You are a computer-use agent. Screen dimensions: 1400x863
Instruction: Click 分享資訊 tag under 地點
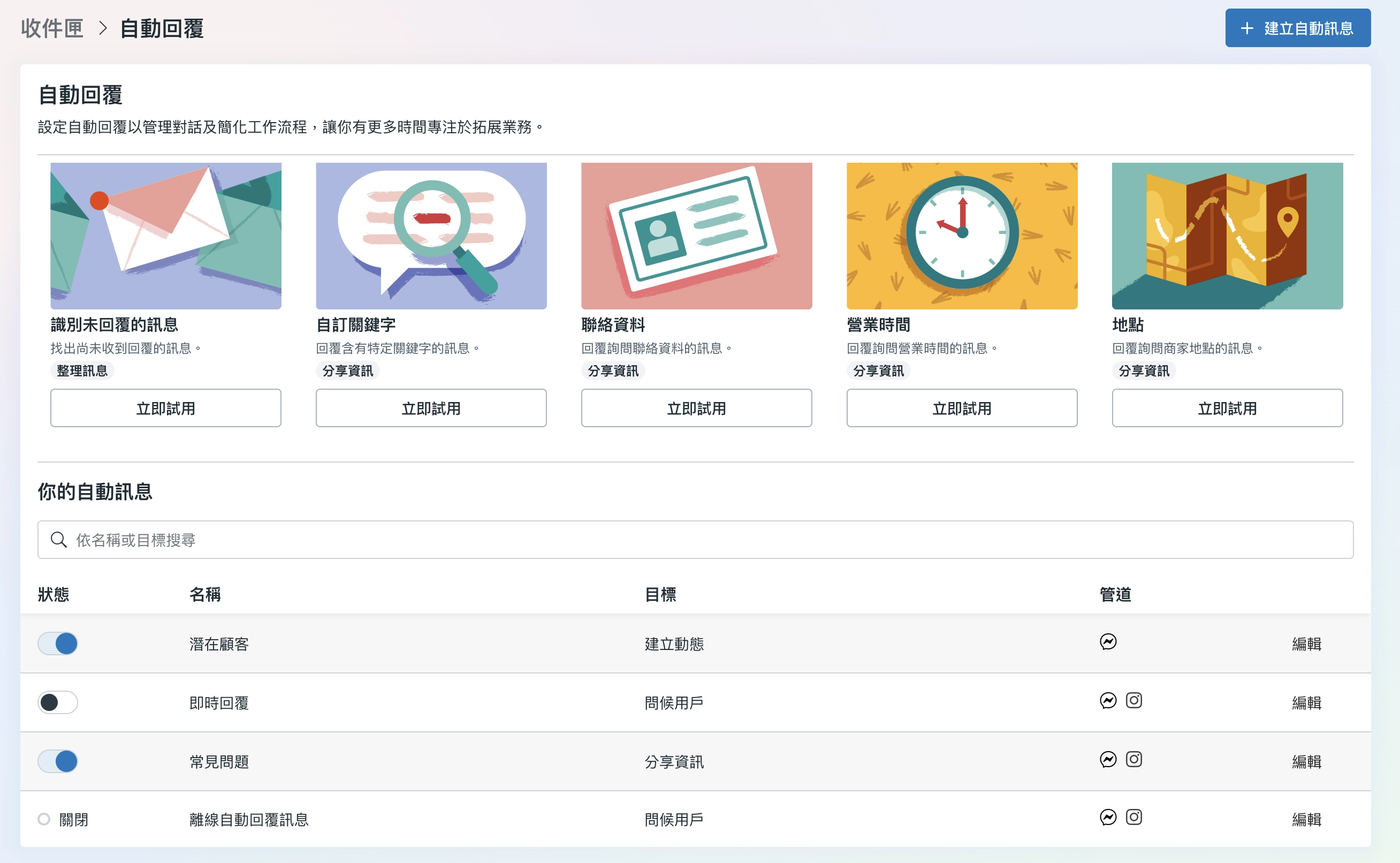tap(1144, 371)
